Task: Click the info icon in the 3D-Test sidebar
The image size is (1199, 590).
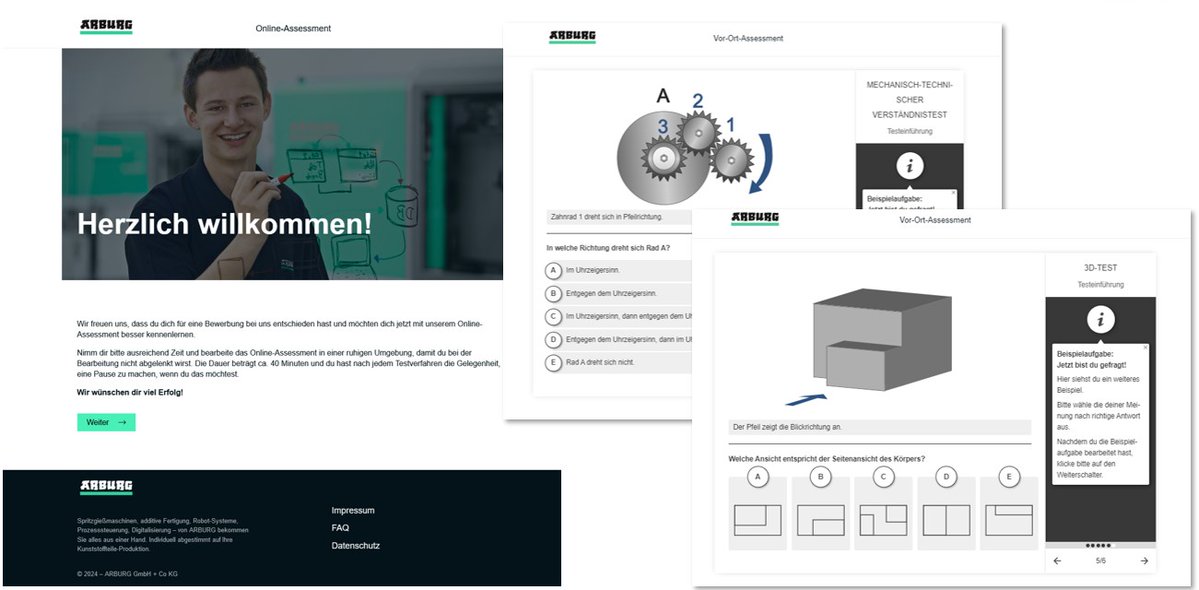Action: click(1100, 319)
